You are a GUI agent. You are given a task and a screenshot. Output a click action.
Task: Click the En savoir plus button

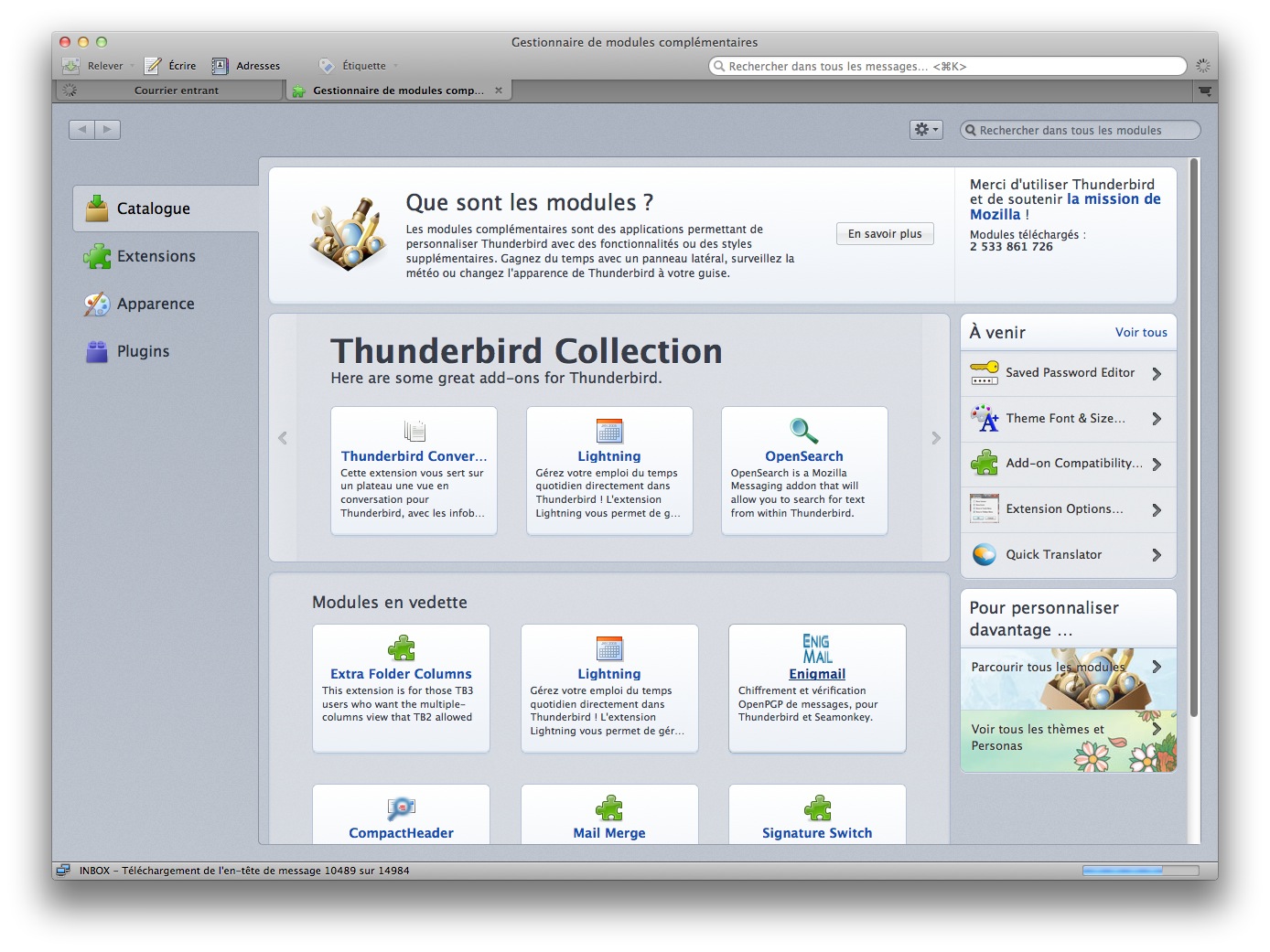click(885, 234)
